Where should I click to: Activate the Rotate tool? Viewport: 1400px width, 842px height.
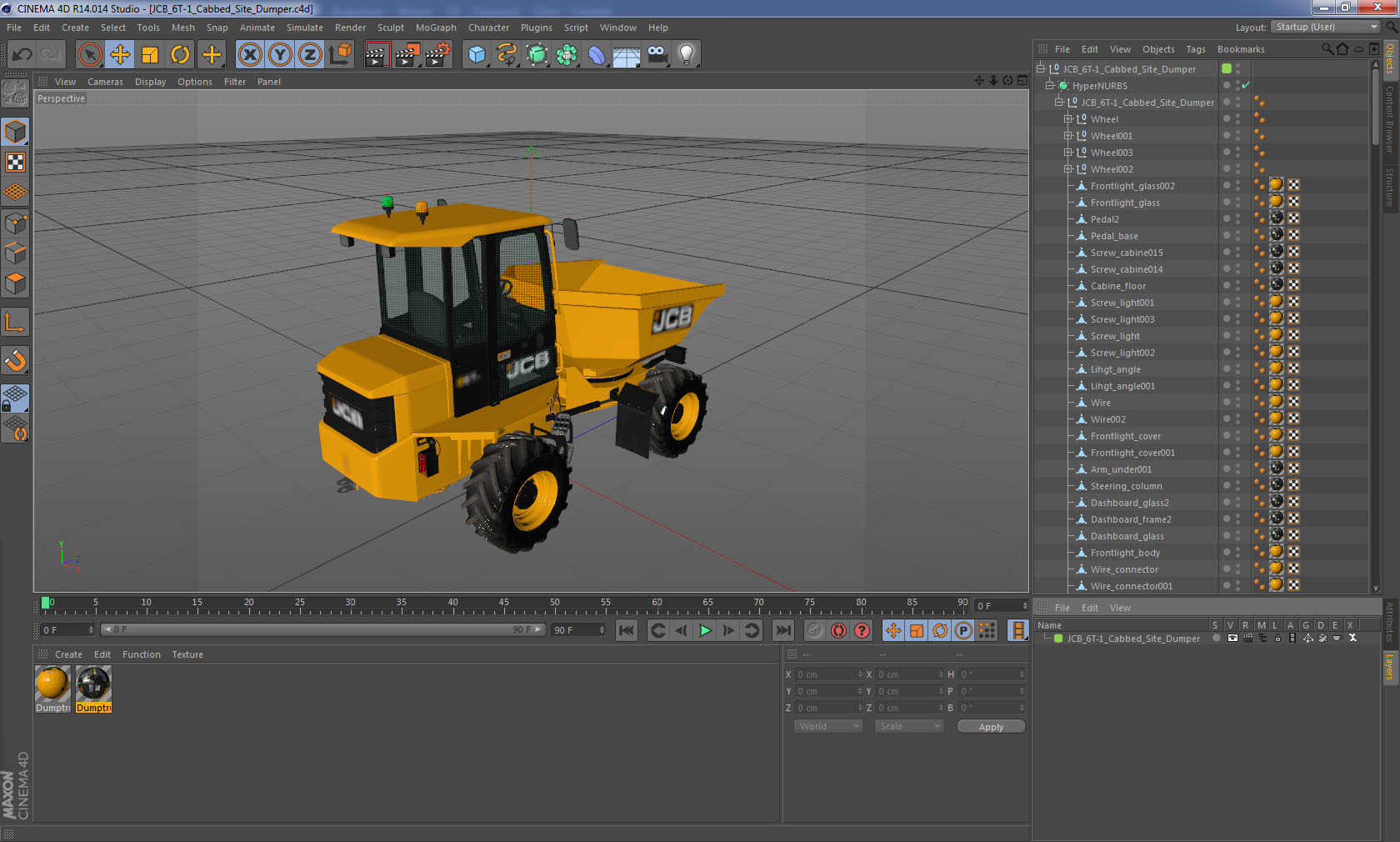pyautogui.click(x=181, y=55)
